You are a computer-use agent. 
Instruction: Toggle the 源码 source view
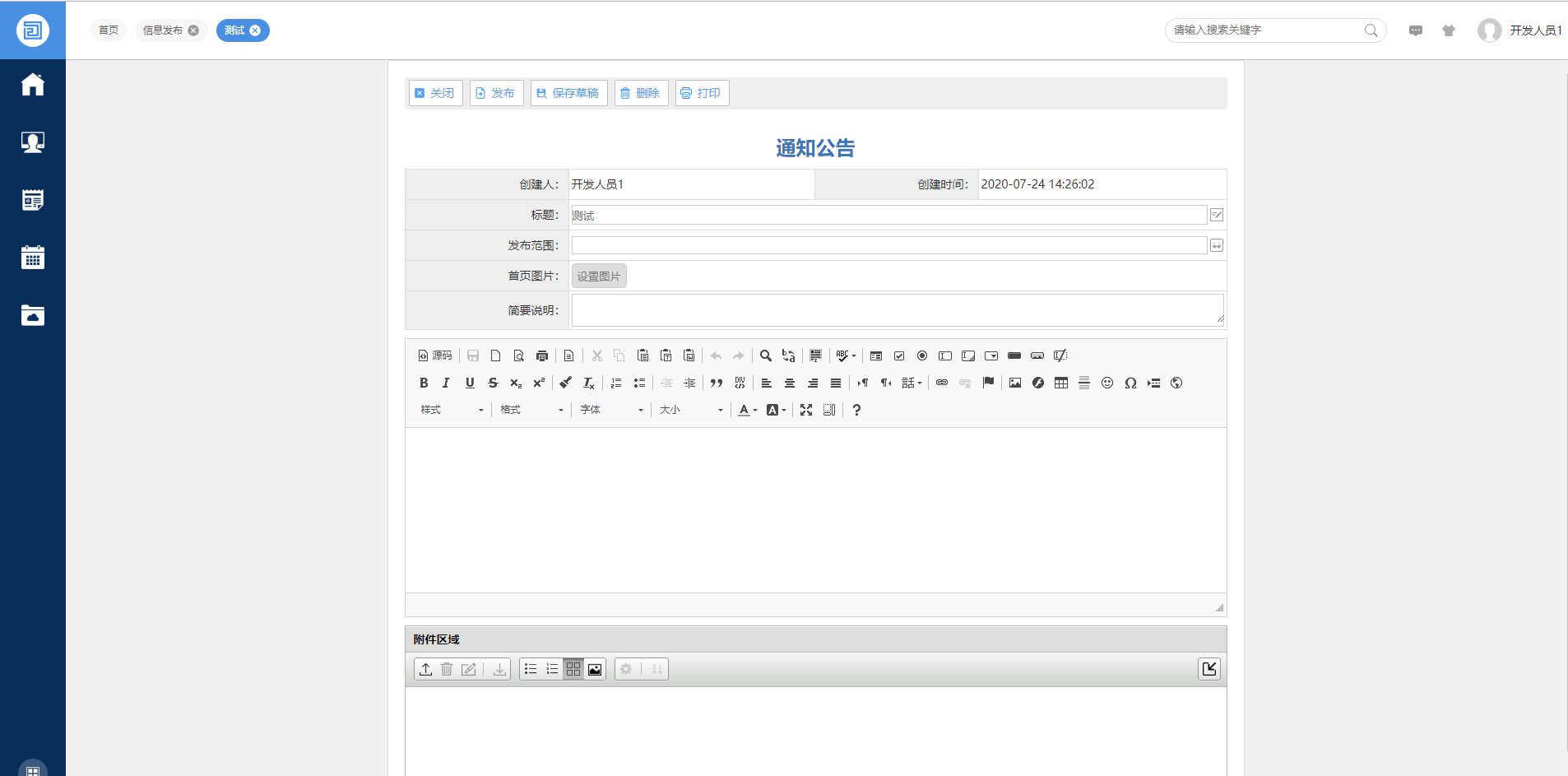[435, 355]
